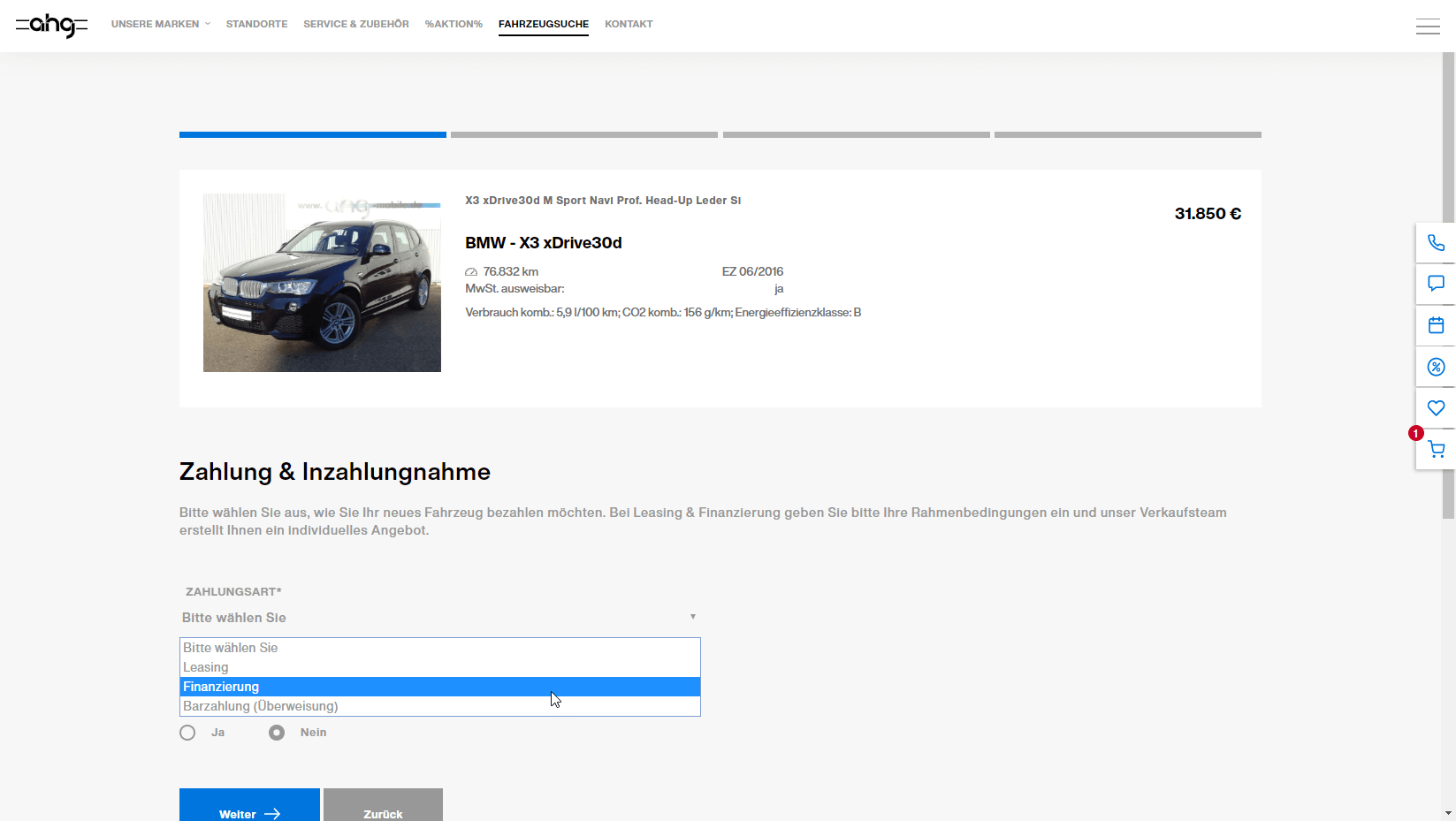Open the favorites heart sidebar icon
Image resolution: width=1456 pixels, height=821 pixels.
[1436, 407]
